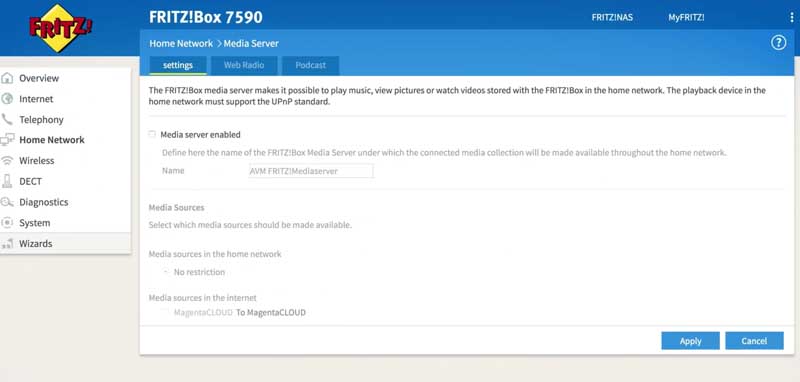
Task: Click 'Select which media sources should be made available' text
Action: click(x=250, y=224)
